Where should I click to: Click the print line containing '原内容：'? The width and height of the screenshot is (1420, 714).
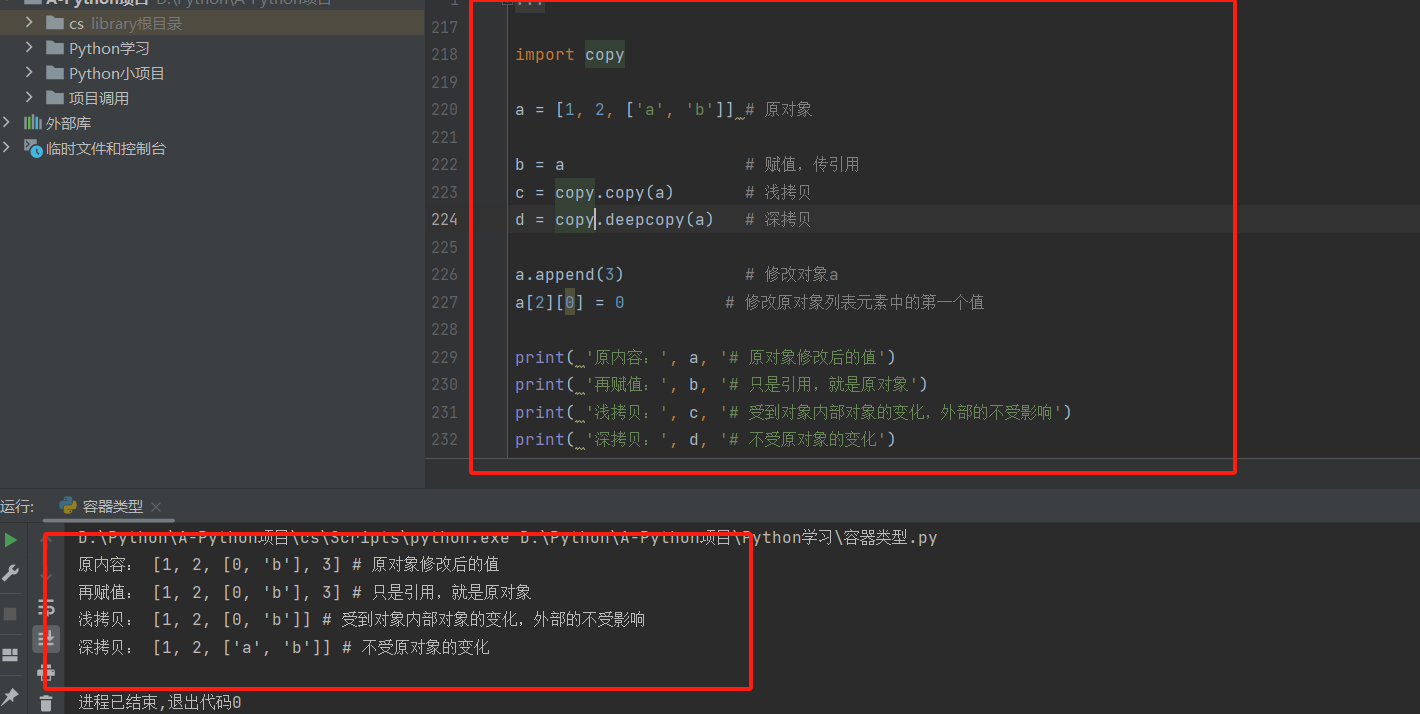(706, 357)
